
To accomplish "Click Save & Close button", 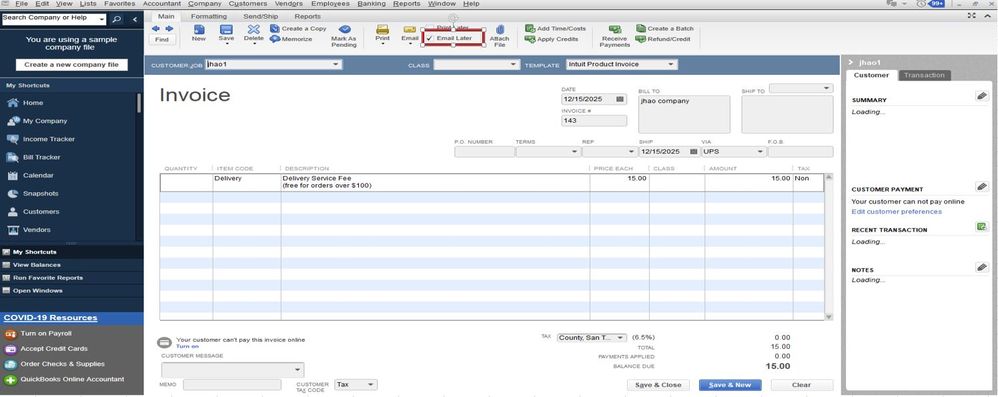I will coord(658,385).
